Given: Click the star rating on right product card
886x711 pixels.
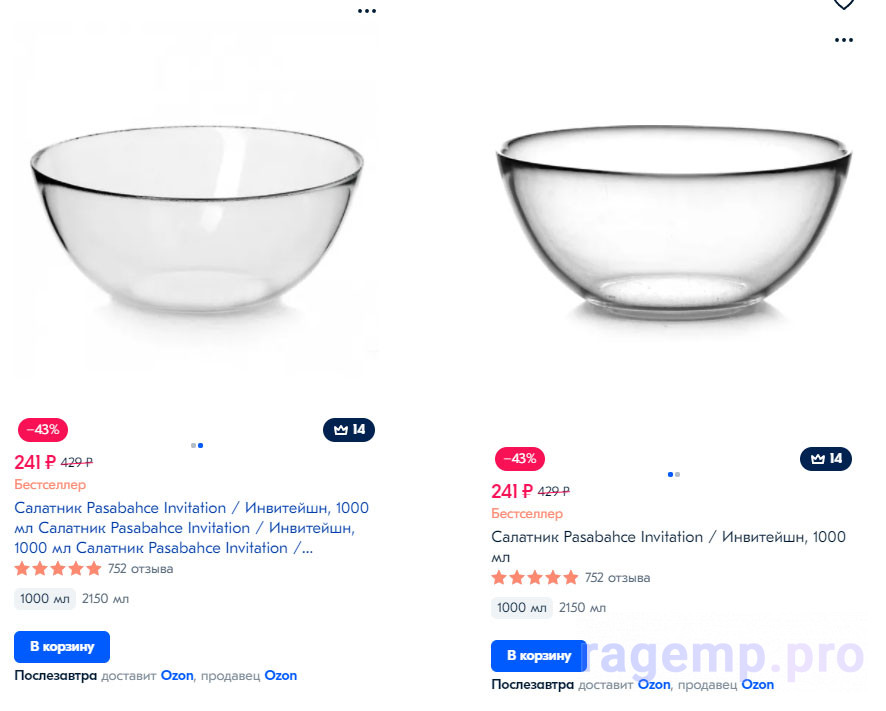Looking at the screenshot, I should (x=535, y=578).
